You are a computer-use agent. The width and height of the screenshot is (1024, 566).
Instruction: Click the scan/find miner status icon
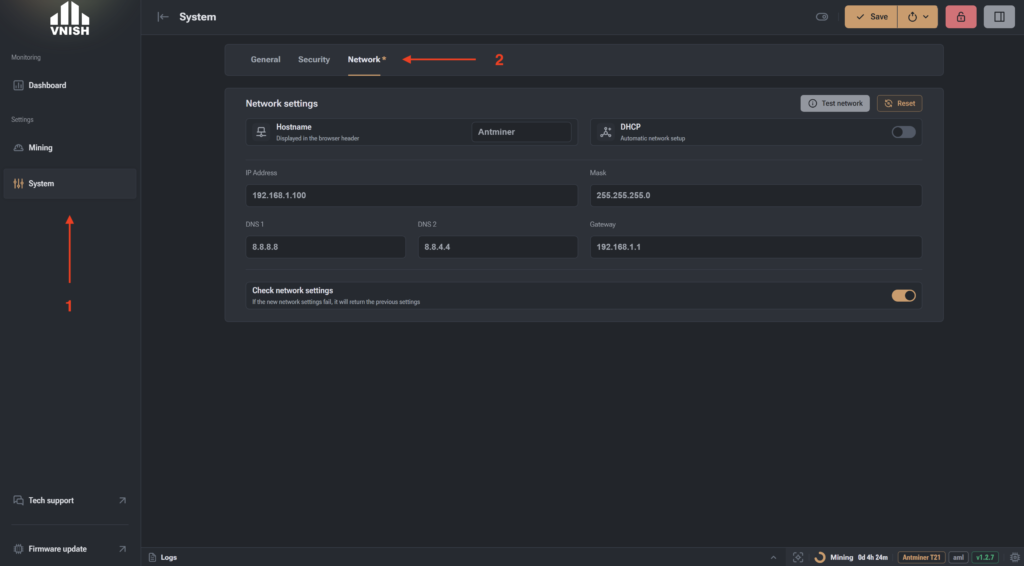click(x=798, y=558)
